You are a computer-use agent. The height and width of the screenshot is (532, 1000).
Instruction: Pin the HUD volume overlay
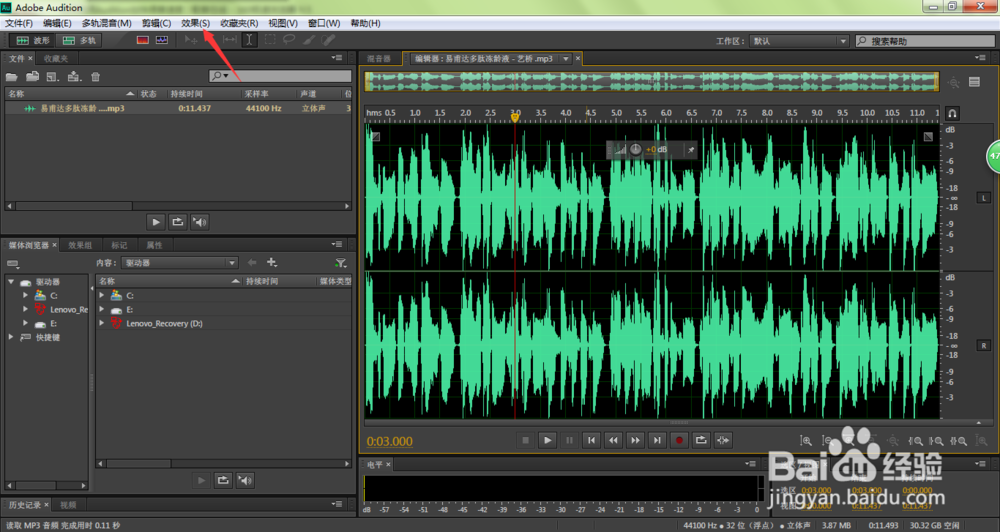click(690, 150)
